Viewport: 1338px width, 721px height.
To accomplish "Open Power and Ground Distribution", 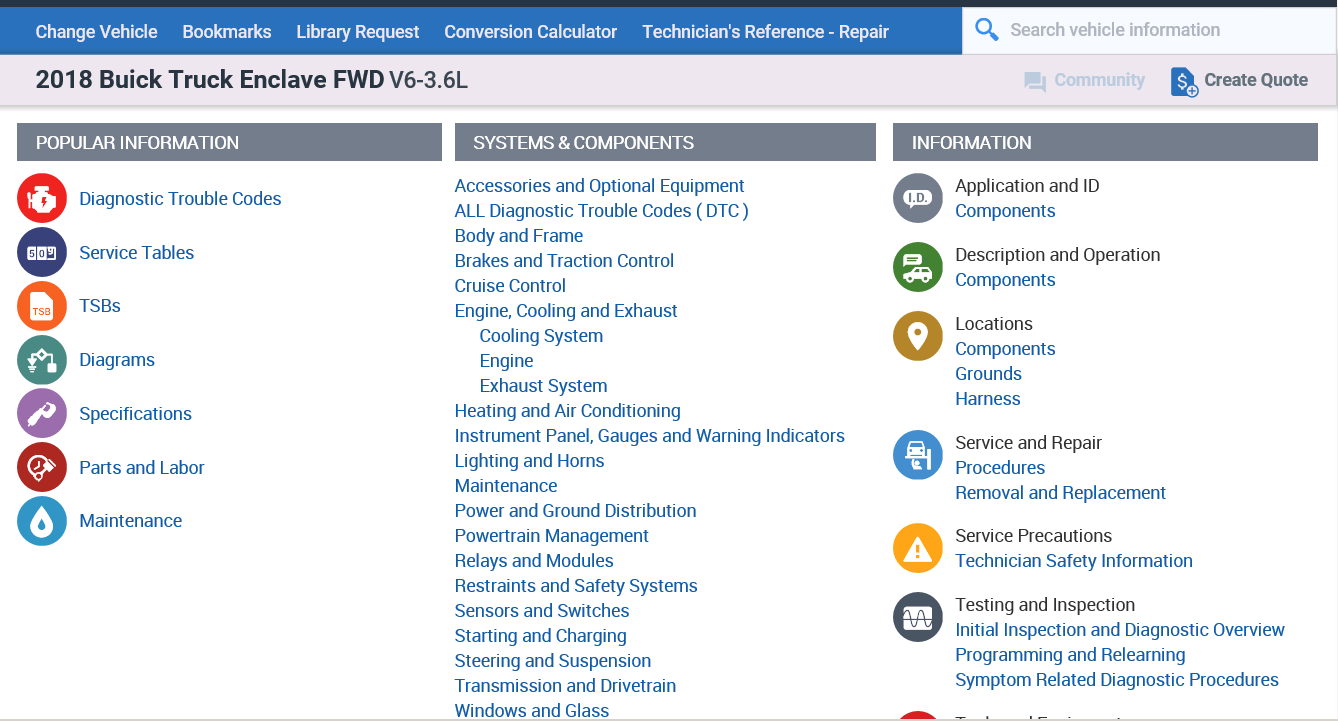I will [x=576, y=511].
